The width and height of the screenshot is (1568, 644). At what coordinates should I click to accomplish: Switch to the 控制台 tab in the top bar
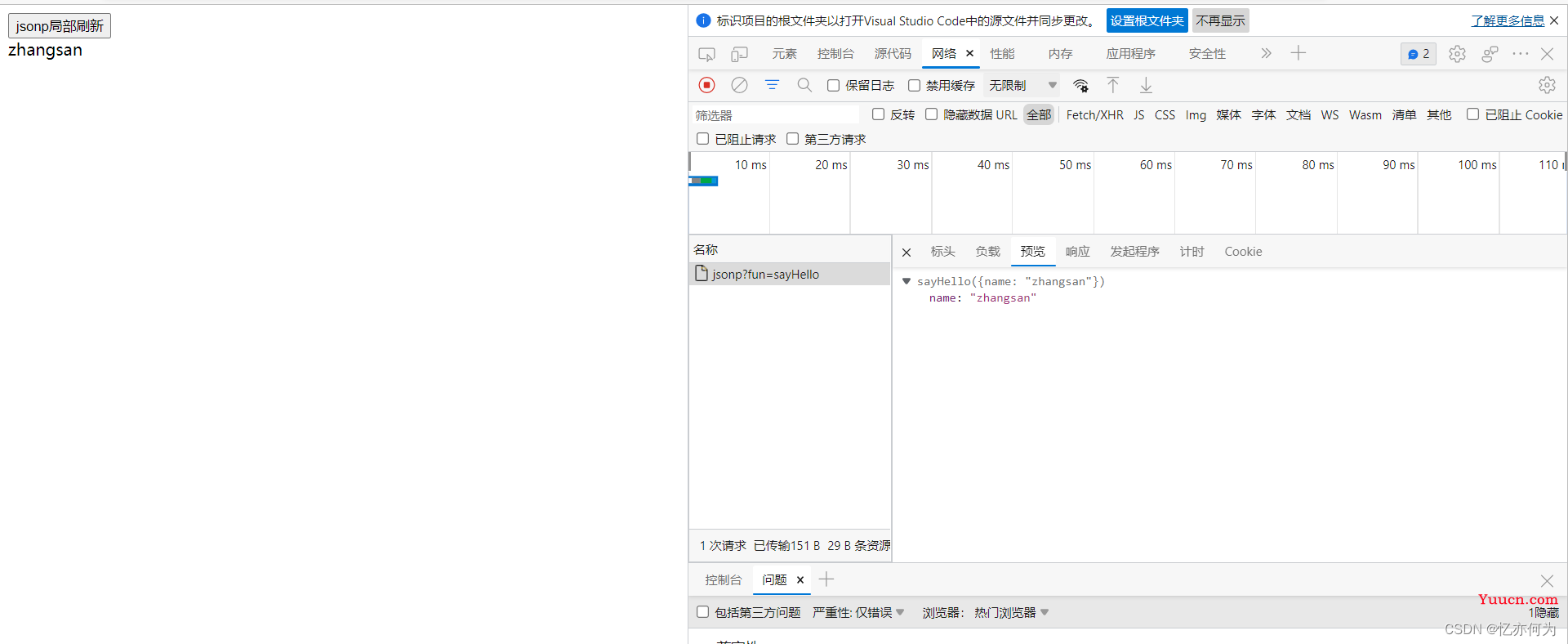(835, 54)
